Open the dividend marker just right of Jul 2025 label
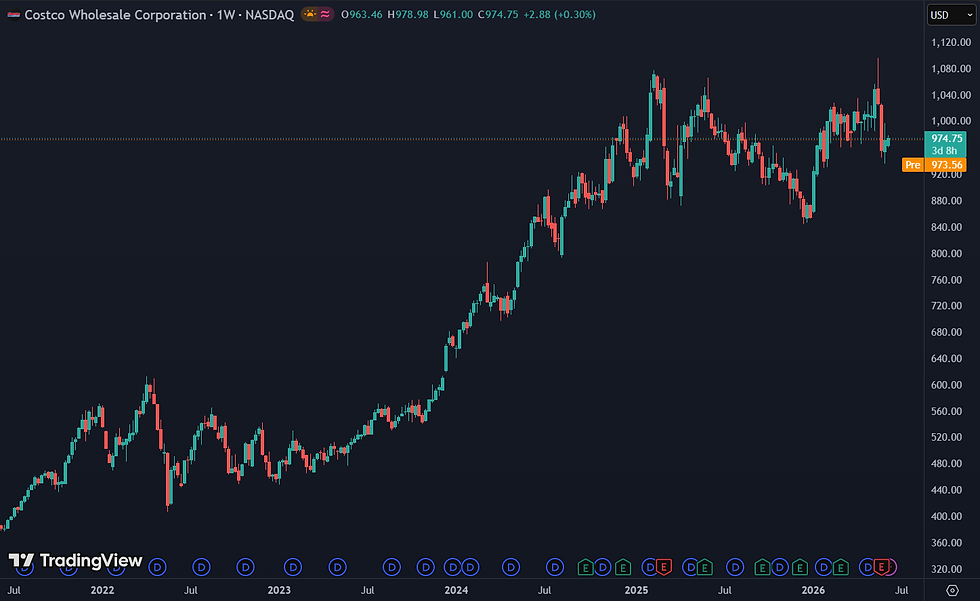This screenshot has width=980, height=601. (735, 567)
